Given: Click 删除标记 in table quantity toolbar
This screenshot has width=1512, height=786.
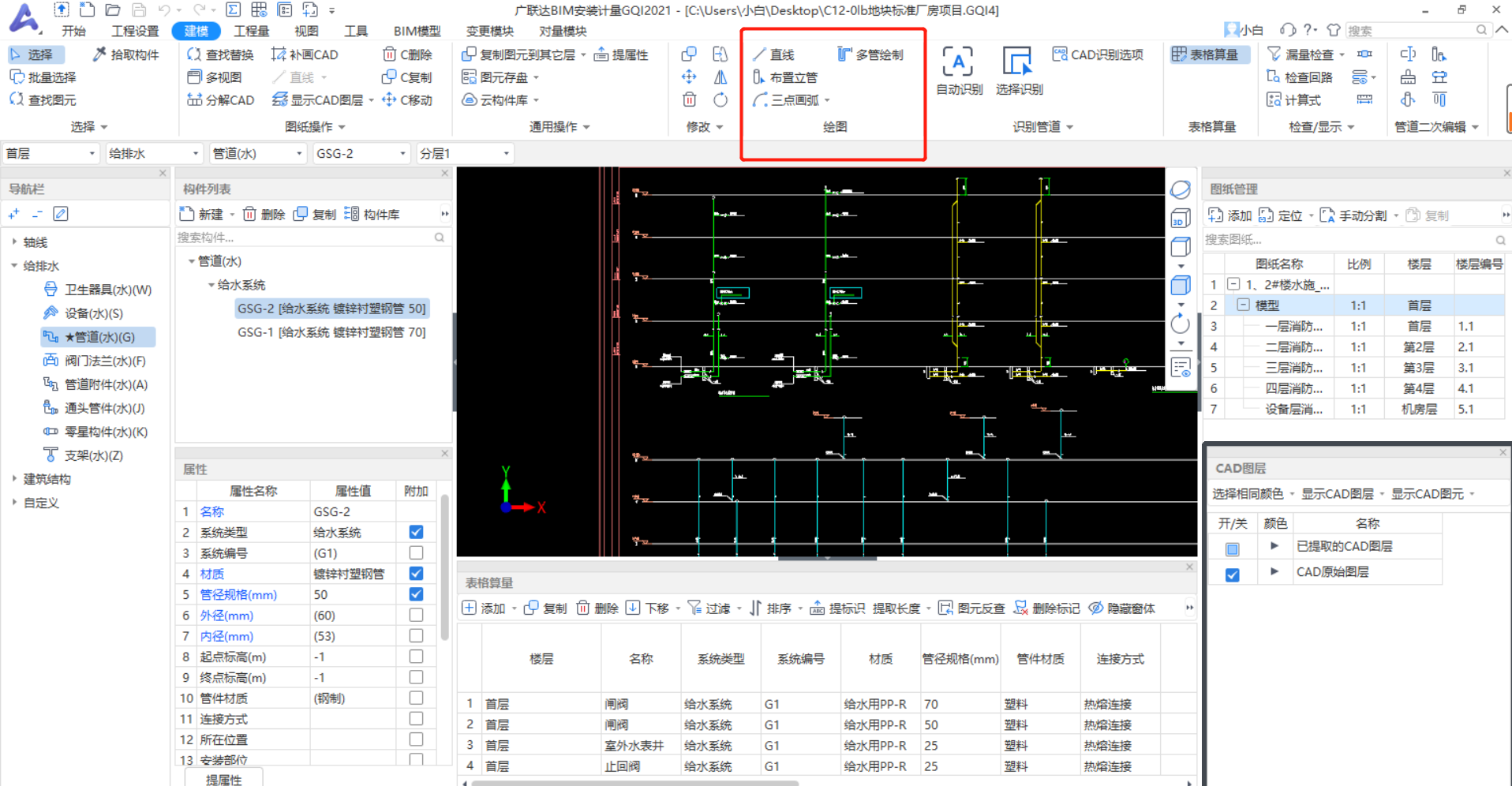Looking at the screenshot, I should coord(1046,608).
